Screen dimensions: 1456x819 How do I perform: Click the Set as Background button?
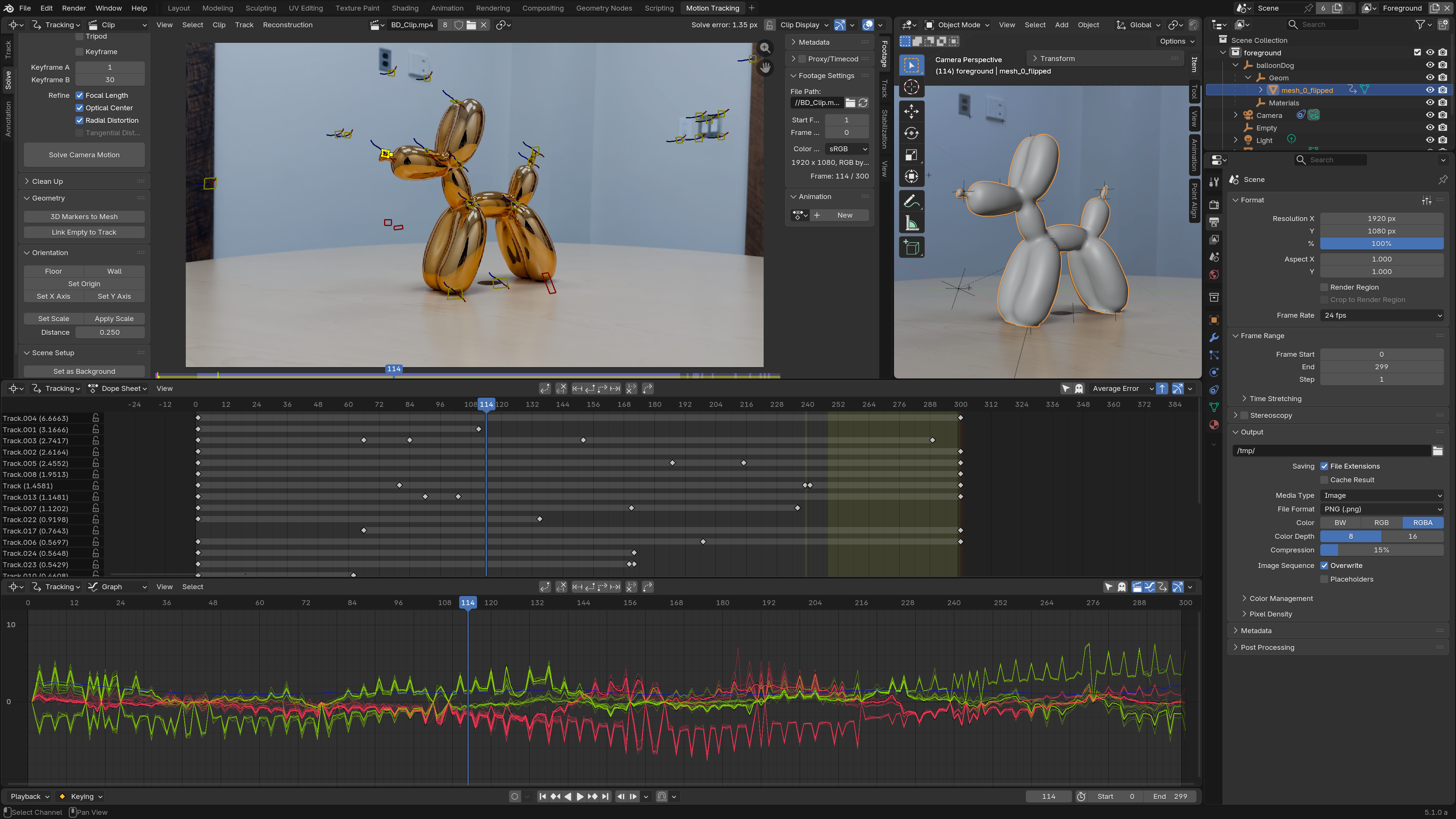pyautogui.click(x=84, y=371)
